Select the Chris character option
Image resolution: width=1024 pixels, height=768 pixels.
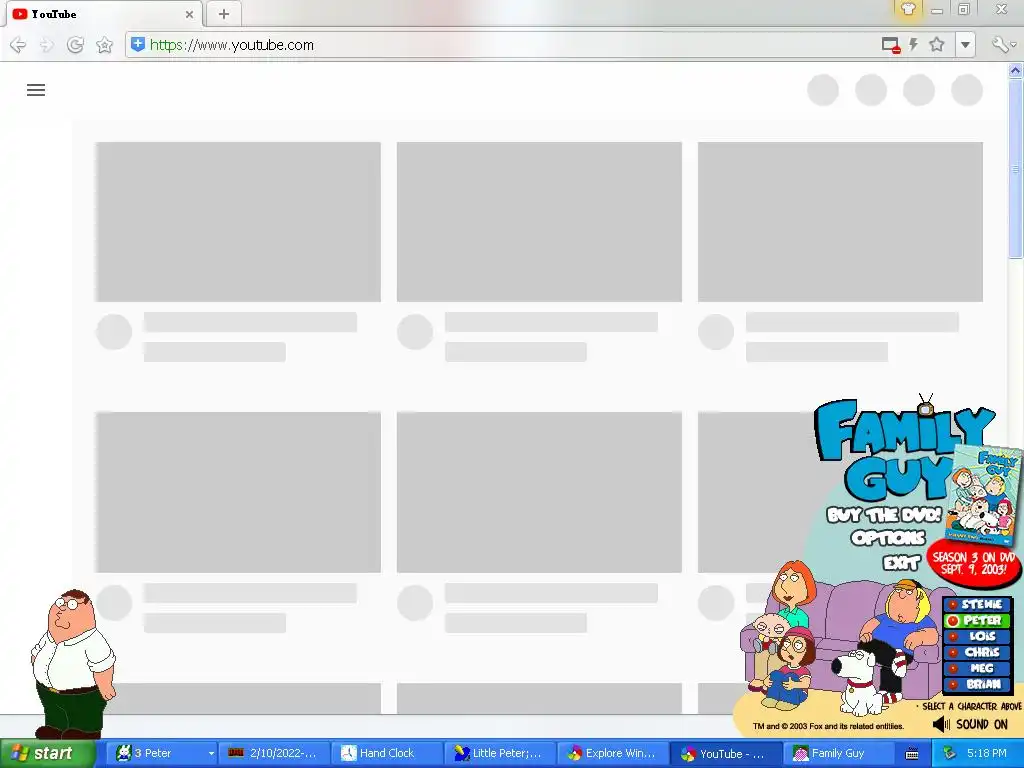(x=978, y=652)
